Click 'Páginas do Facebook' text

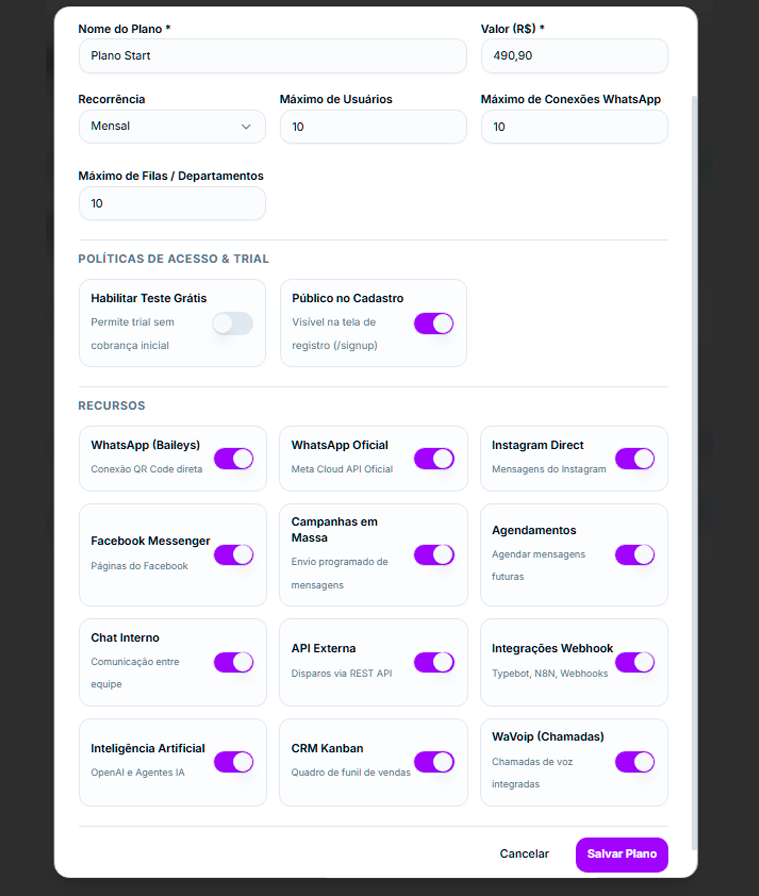pyautogui.click(x=139, y=566)
